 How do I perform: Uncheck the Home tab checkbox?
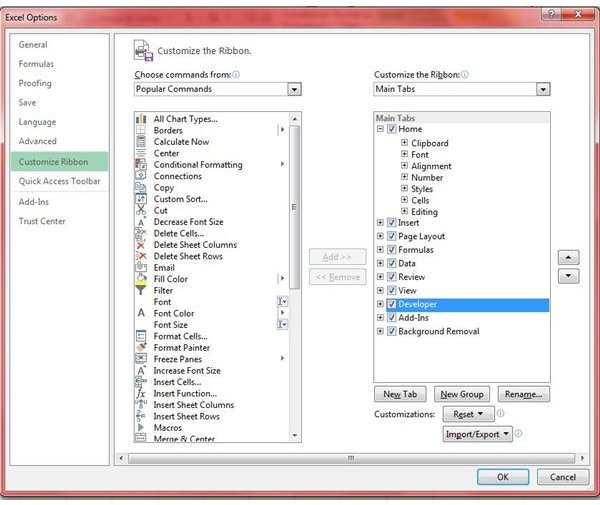click(391, 129)
